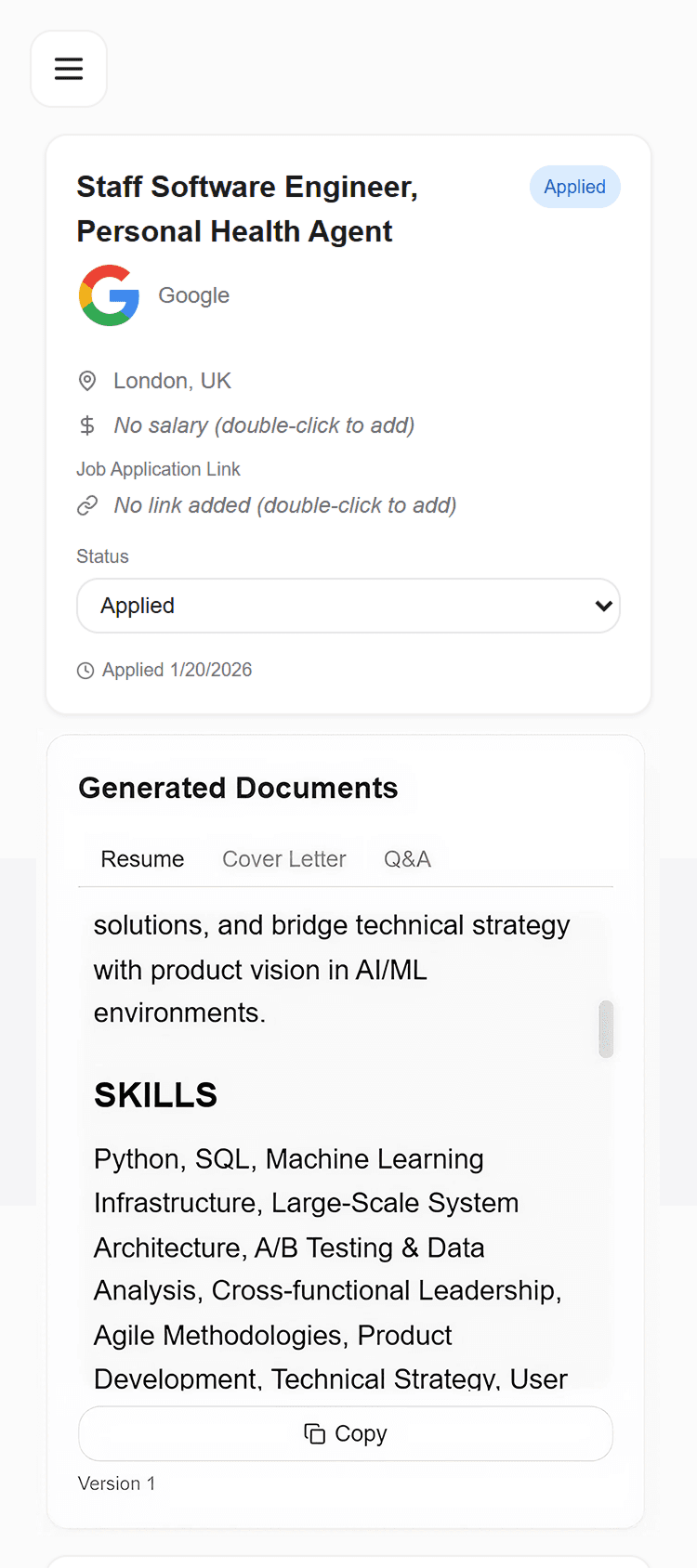Select the Resume tab
Viewport: 697px width, 1568px height.
coord(142,859)
